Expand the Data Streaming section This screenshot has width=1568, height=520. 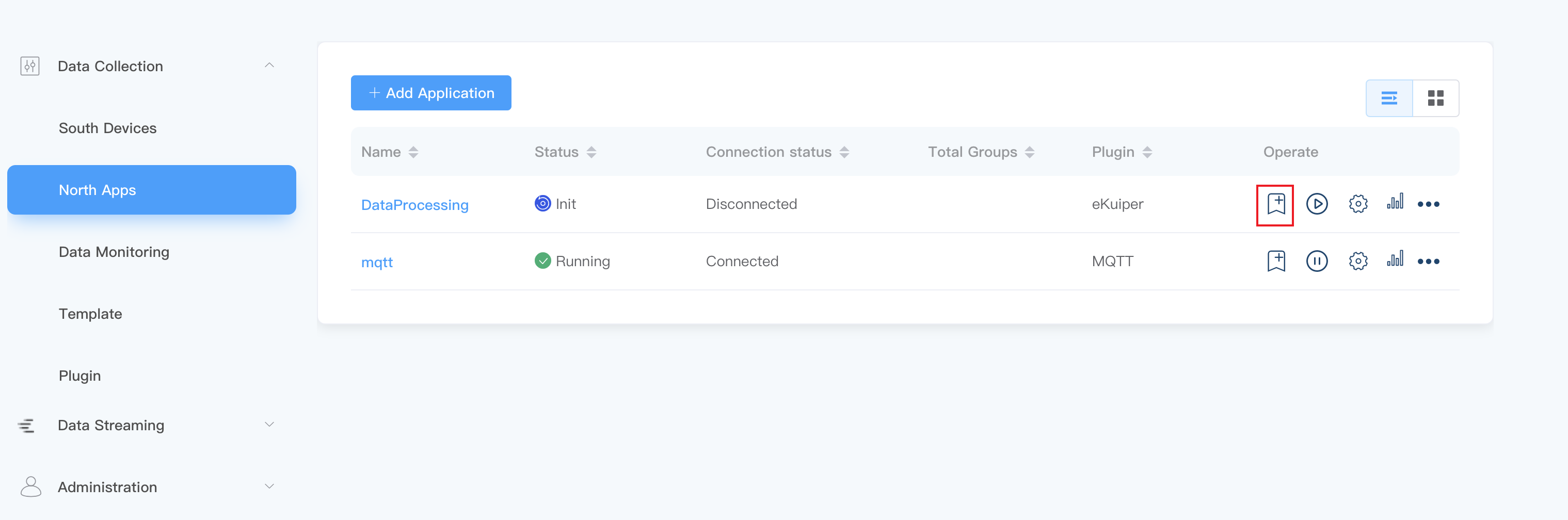click(x=269, y=425)
